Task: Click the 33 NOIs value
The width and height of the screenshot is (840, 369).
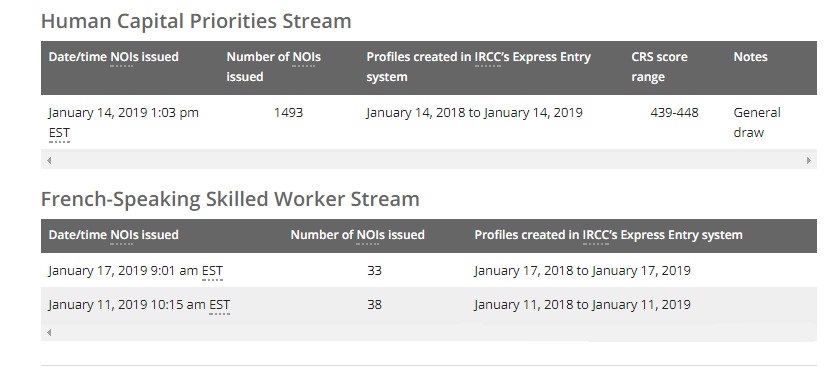Action: pos(374,271)
